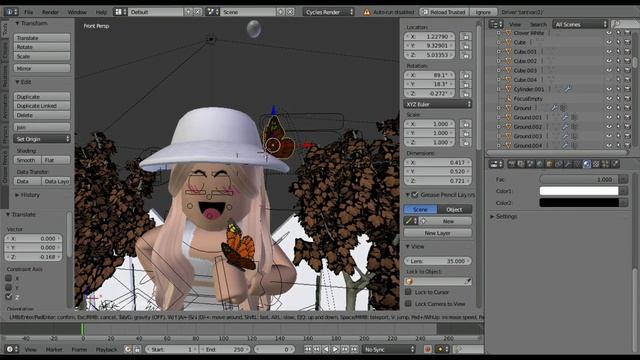Open the All Scenes outliner dropdown
The image size is (640, 360).
[580, 24]
